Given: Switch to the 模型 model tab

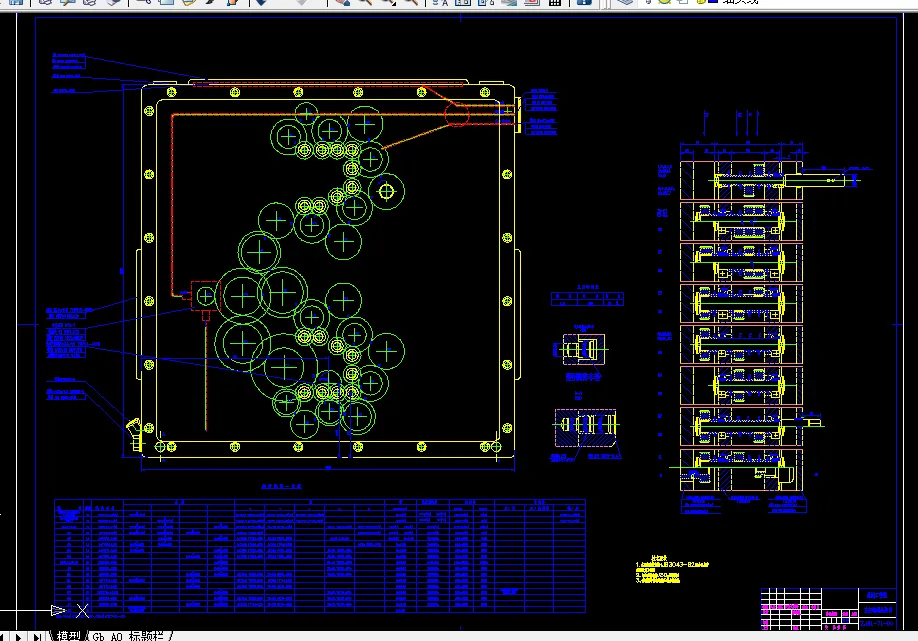Looking at the screenshot, I should click(x=68, y=636).
